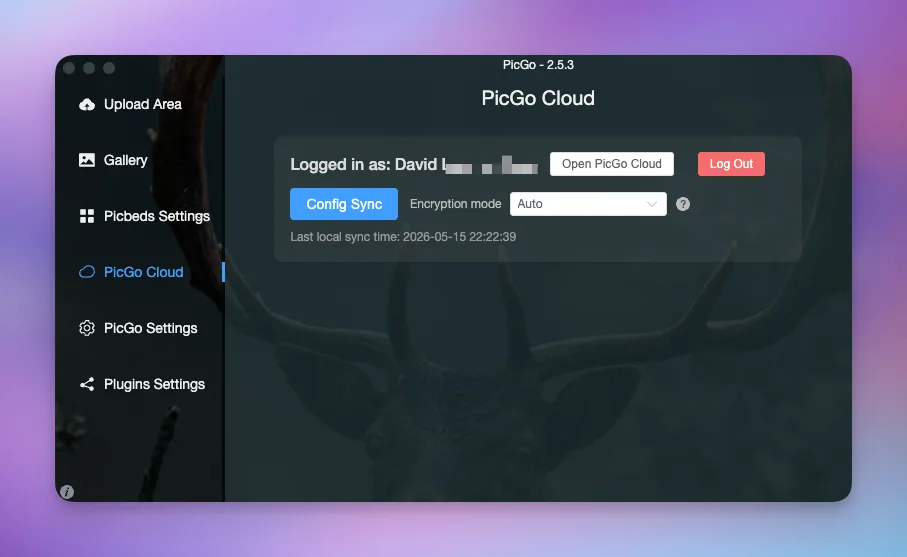Open the Picbeds Settings label
Viewport: 907px width, 557px height.
click(157, 216)
